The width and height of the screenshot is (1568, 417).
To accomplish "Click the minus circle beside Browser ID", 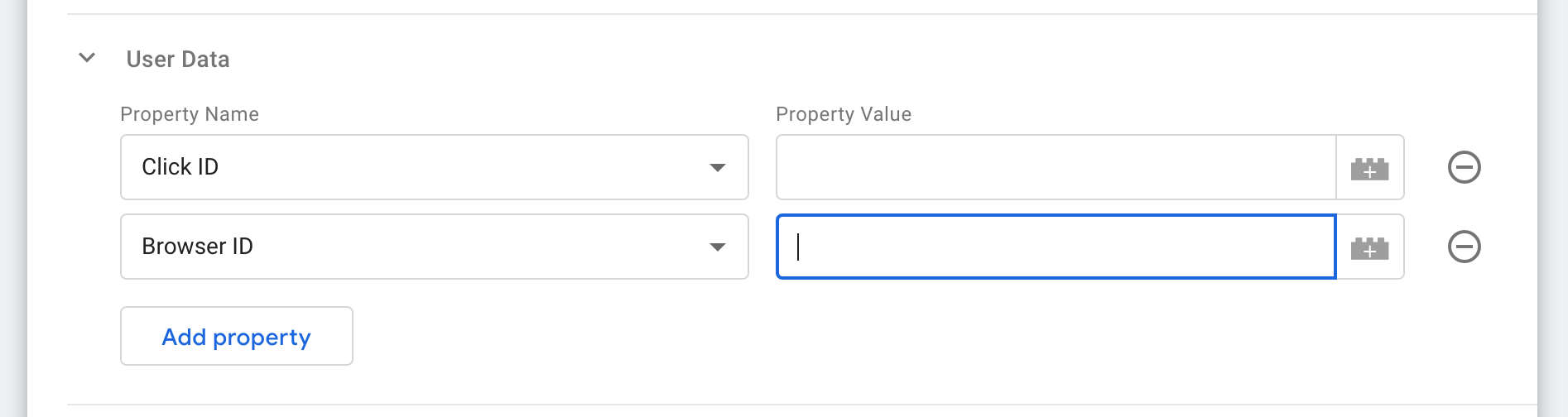I will pos(1464,247).
